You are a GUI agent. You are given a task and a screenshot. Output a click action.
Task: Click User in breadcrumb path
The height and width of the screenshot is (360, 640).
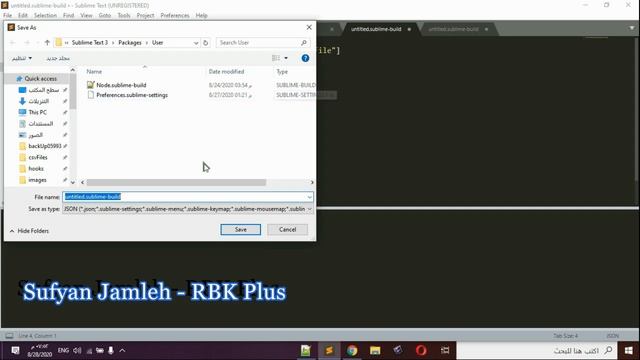[x=158, y=42]
